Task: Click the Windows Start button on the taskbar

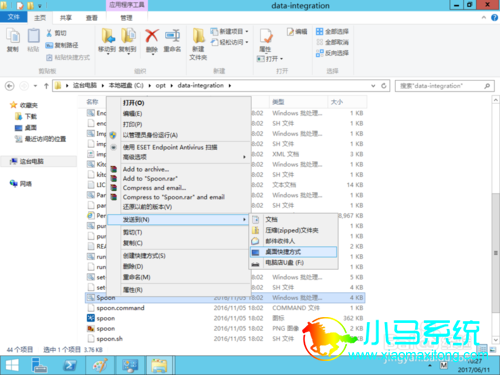Action: (12, 366)
